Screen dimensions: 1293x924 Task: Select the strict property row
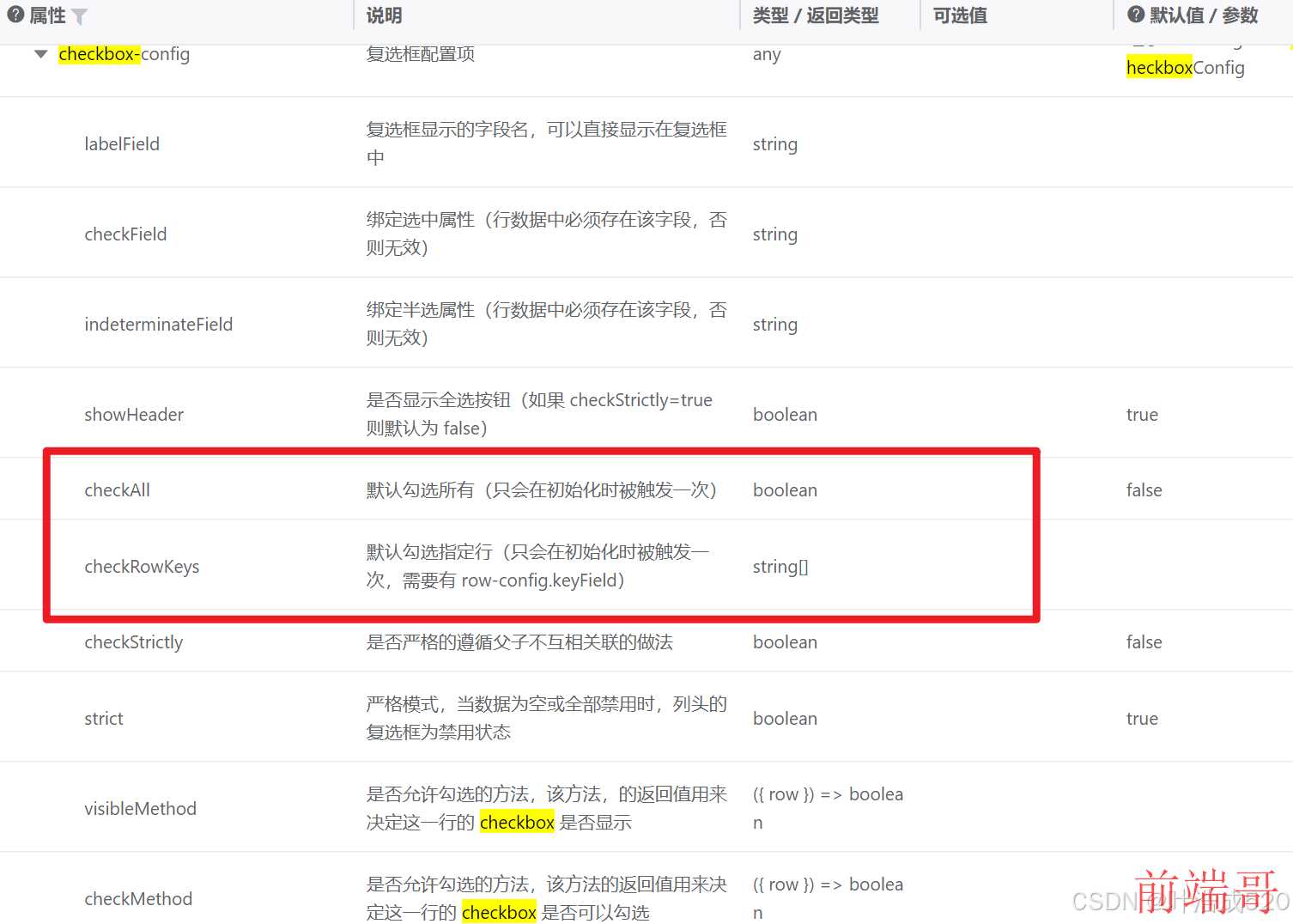(x=646, y=717)
